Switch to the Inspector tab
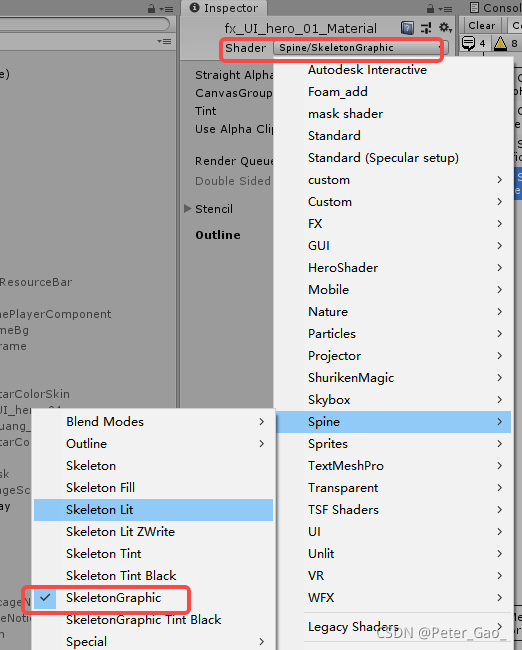 (x=224, y=8)
